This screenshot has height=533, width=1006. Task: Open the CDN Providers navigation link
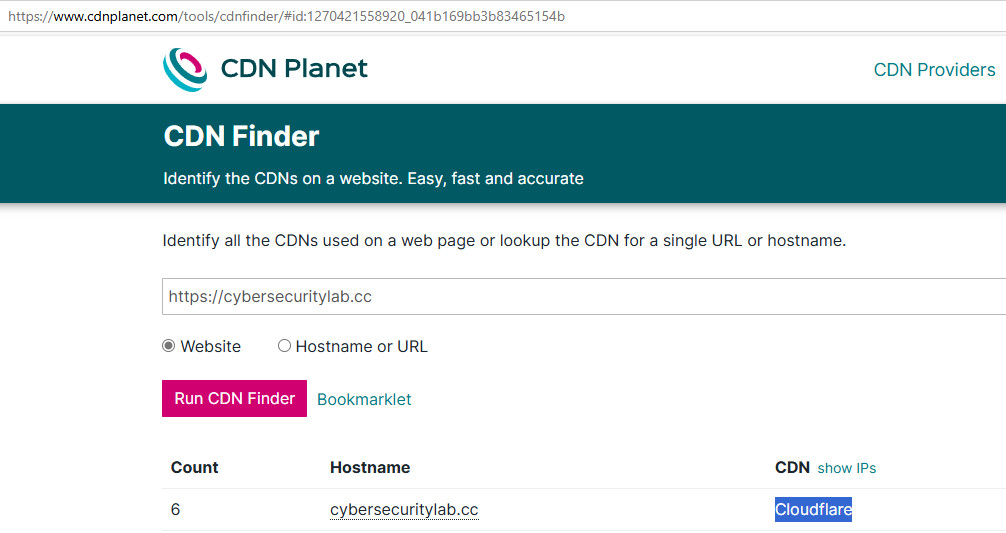point(934,69)
